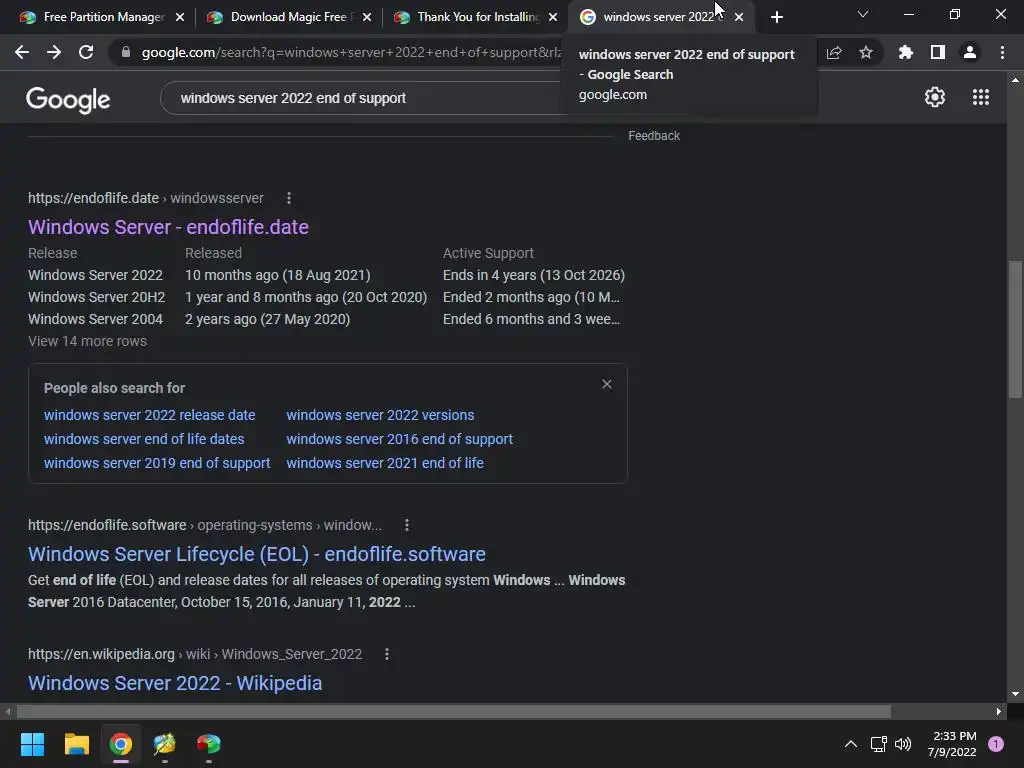The image size is (1024, 768).
Task: Close the People also search for box
Action: pyautogui.click(x=607, y=384)
